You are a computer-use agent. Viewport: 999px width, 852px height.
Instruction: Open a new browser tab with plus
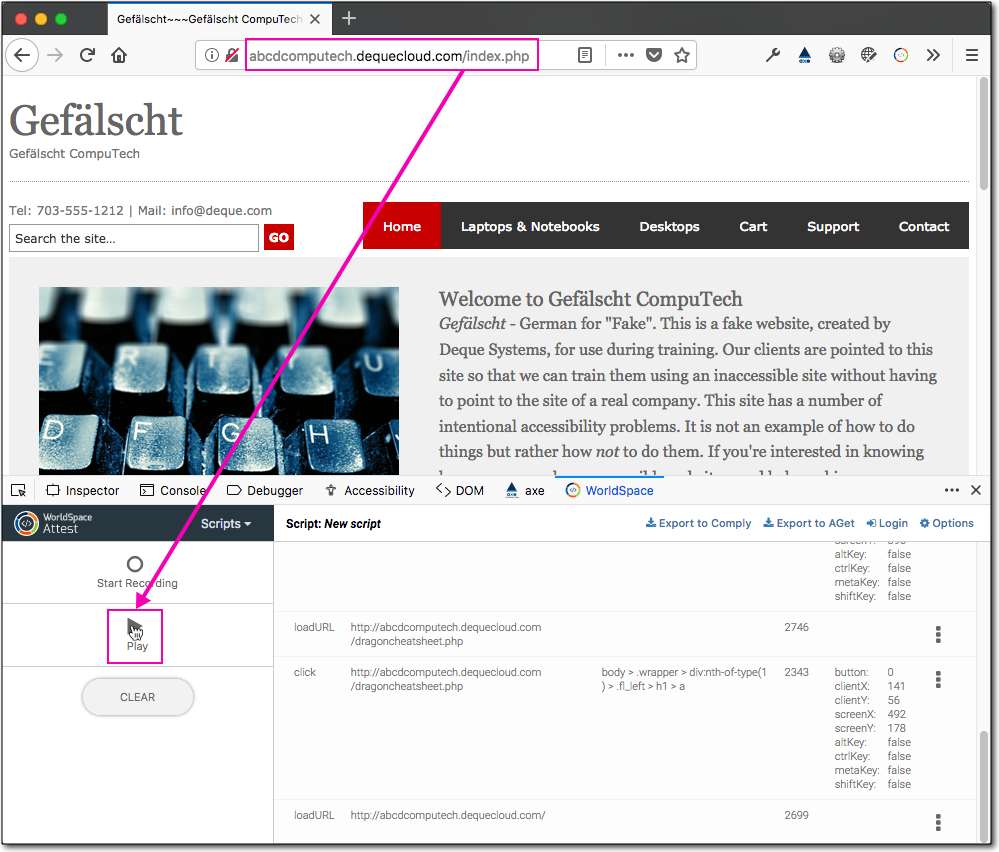pyautogui.click(x=349, y=18)
